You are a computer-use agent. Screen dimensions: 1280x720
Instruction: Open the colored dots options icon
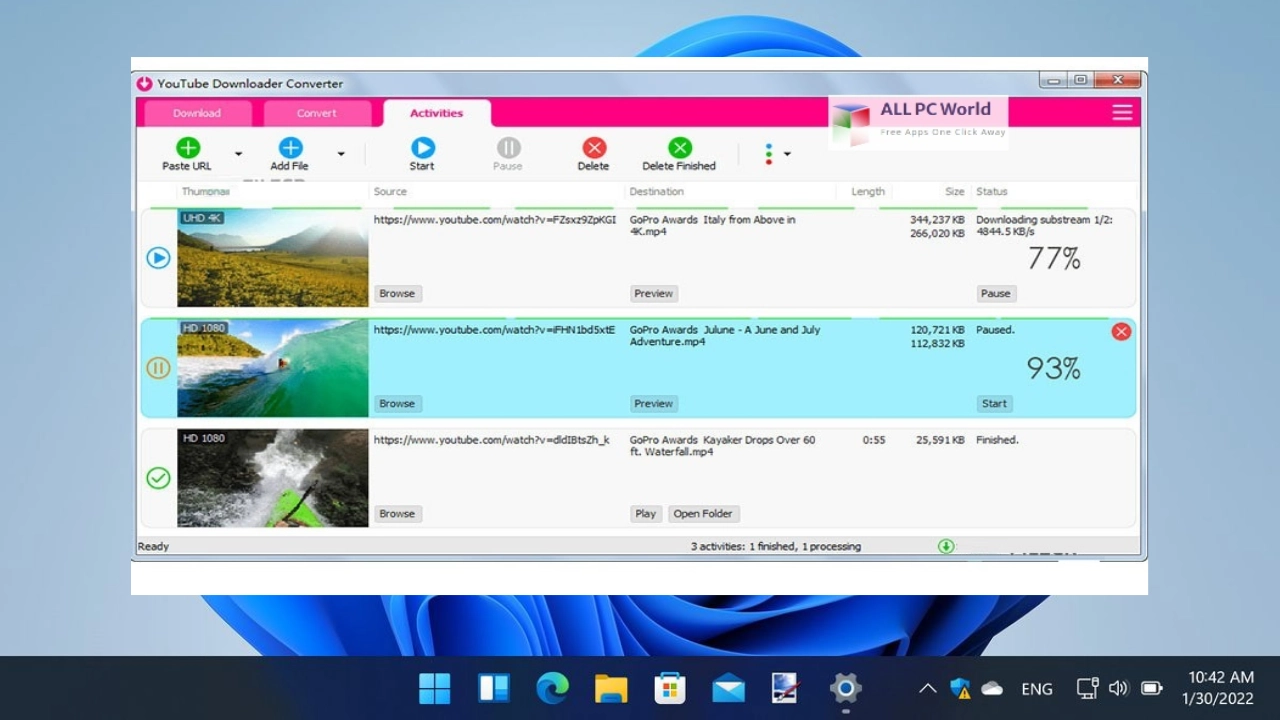769,154
